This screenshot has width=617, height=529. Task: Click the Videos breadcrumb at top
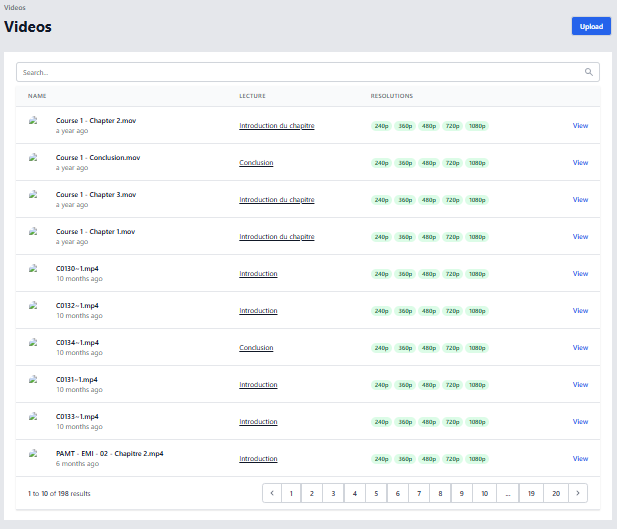(15, 7)
